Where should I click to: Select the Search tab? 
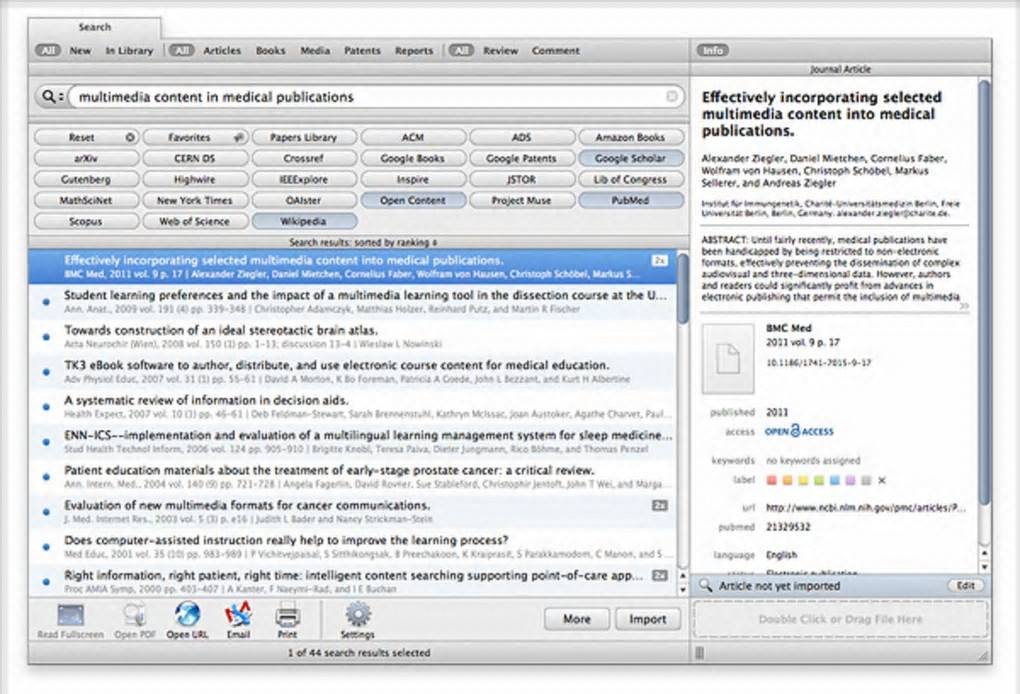94,27
